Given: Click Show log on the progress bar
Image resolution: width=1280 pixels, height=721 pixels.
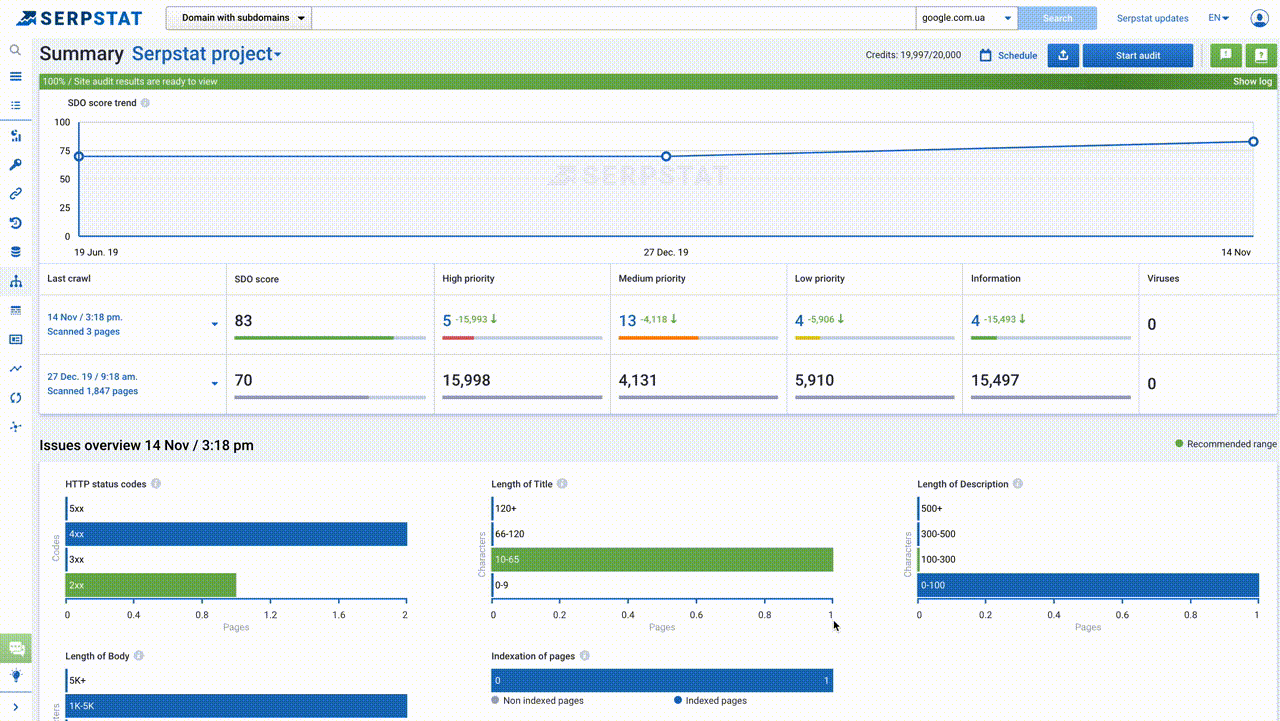Looking at the screenshot, I should 1252,82.
